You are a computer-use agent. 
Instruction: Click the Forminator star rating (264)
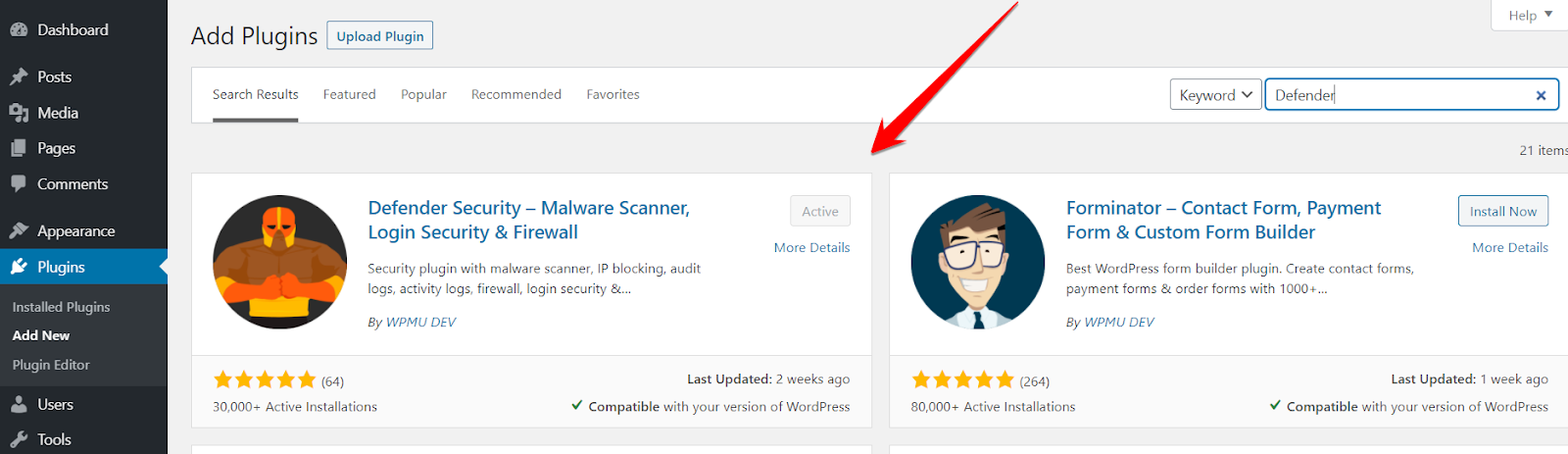[980, 380]
